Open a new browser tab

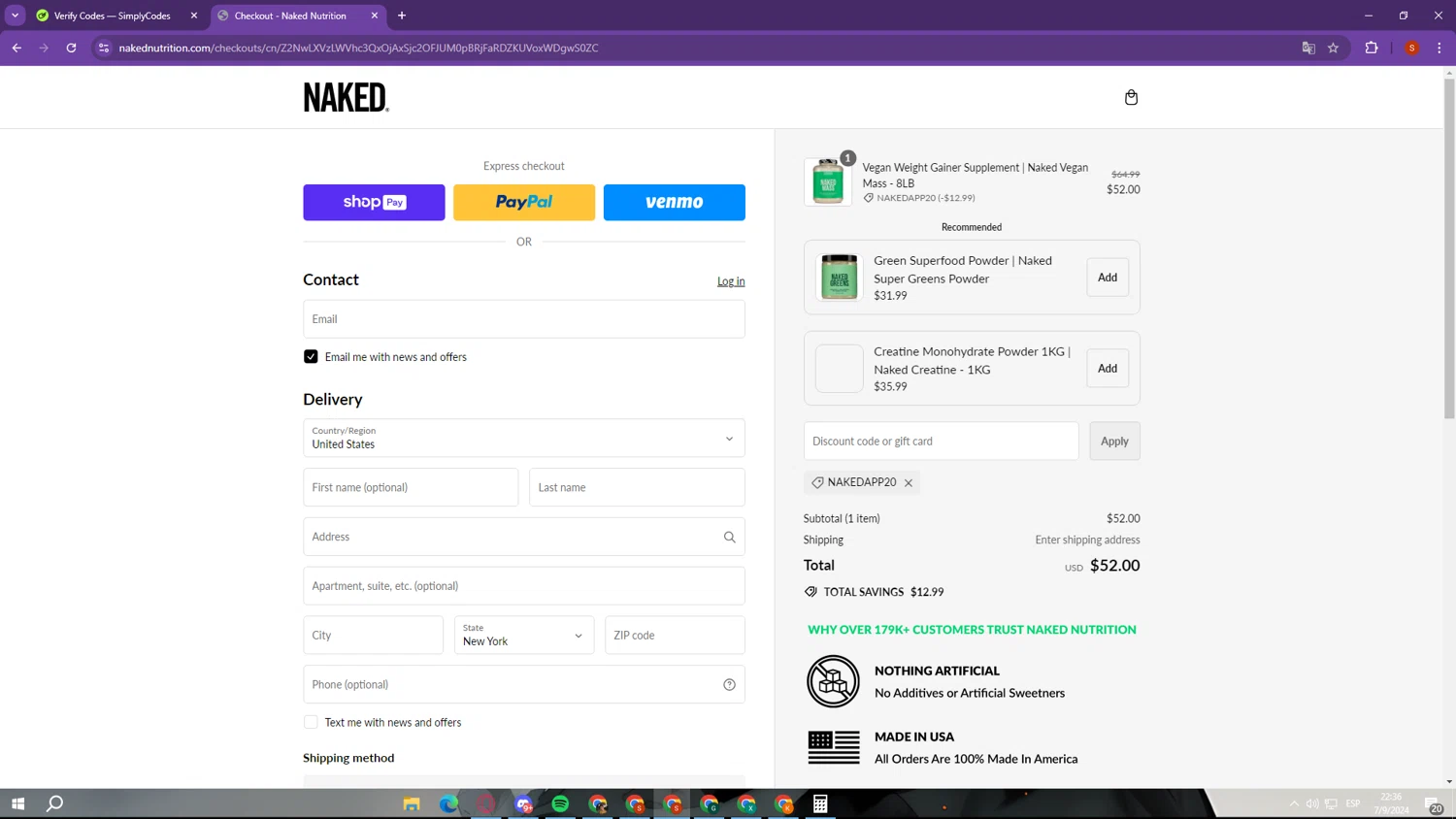coord(402,16)
